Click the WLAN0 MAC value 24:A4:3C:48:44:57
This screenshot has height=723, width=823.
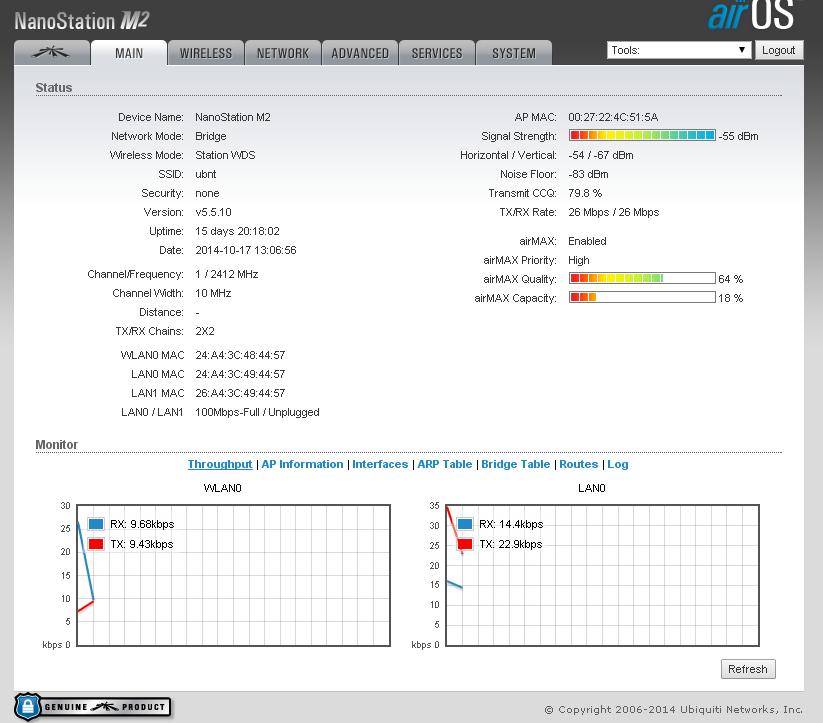[x=240, y=355]
